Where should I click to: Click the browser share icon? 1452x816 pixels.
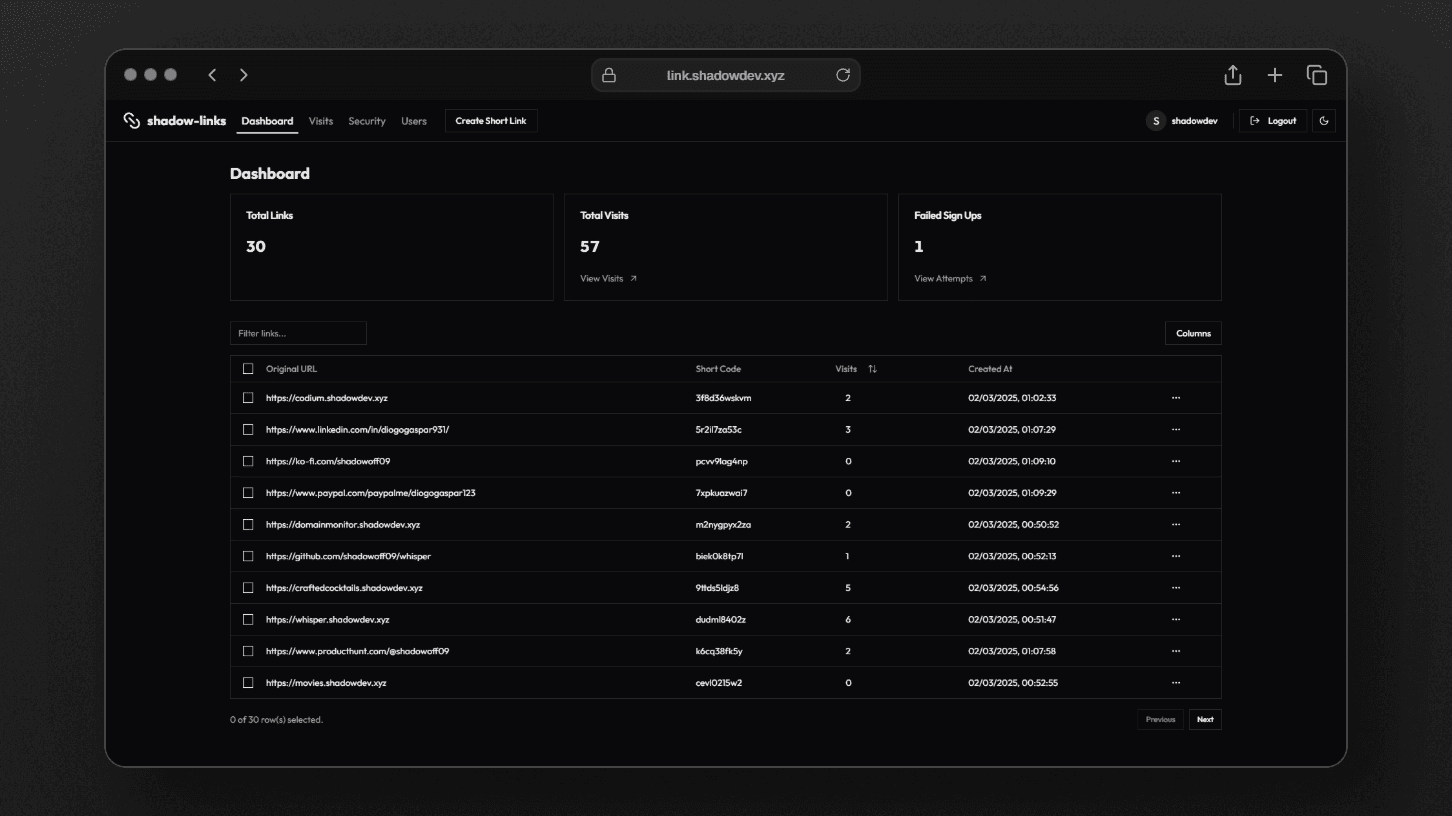click(1233, 75)
